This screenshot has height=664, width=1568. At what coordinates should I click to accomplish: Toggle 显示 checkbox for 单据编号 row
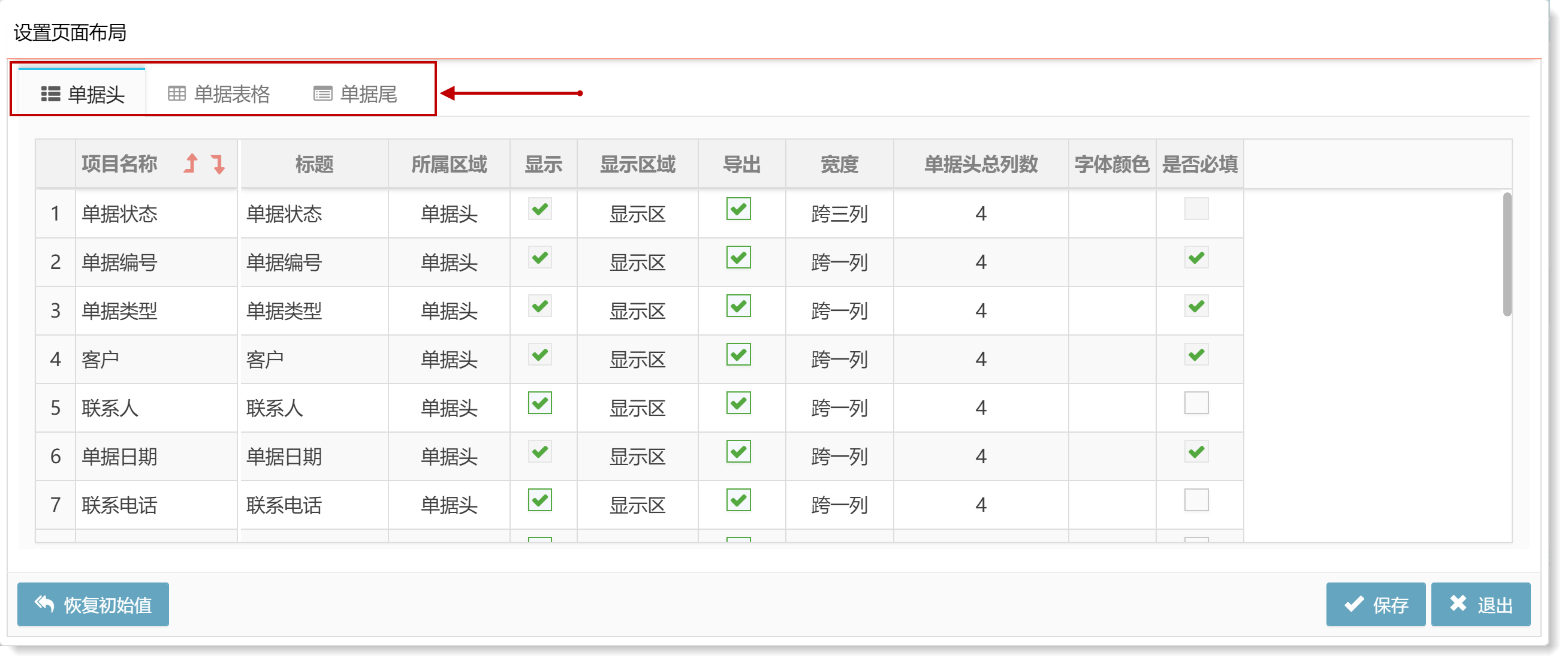point(540,258)
